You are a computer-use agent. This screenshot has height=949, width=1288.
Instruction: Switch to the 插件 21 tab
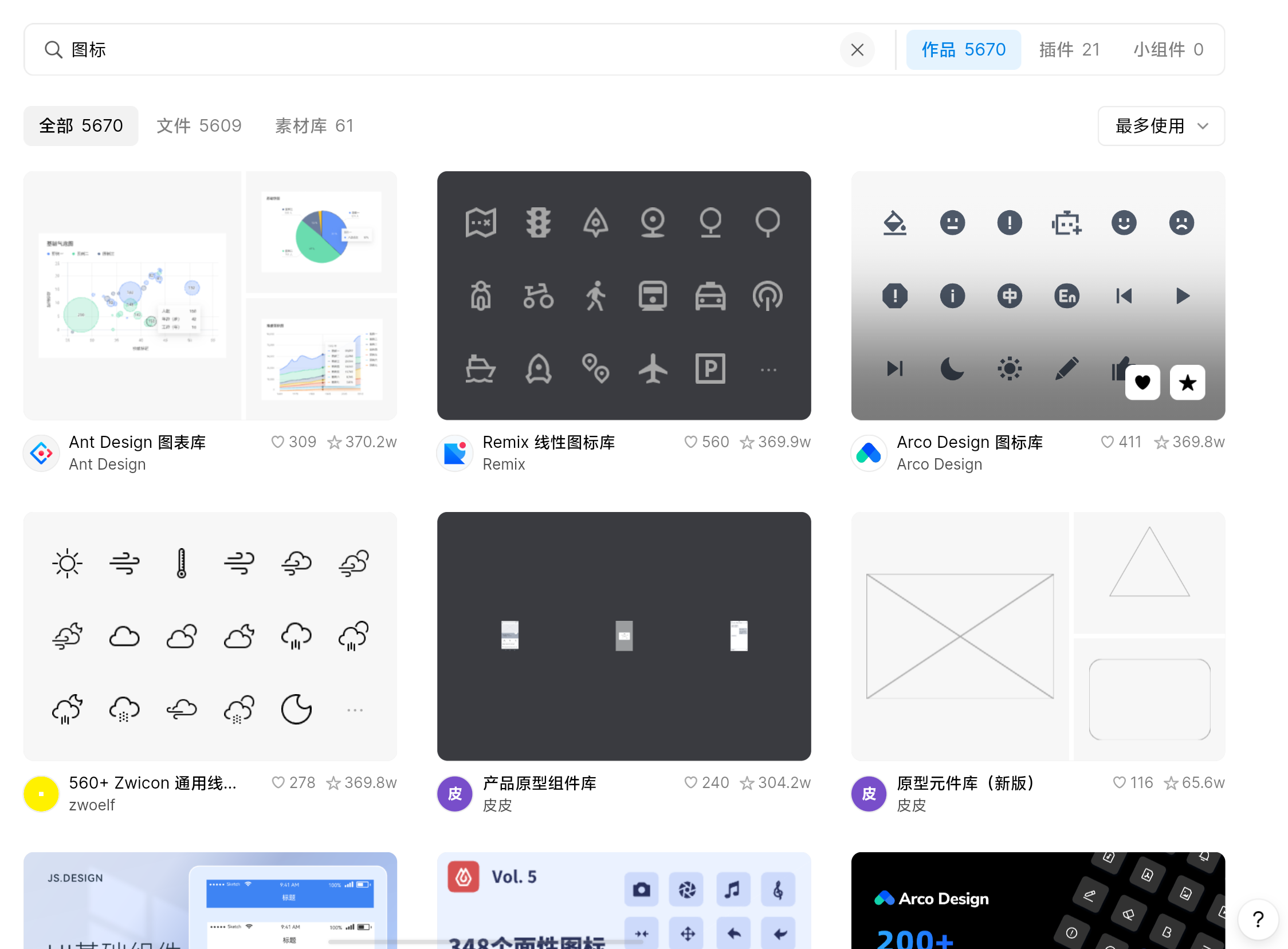point(1069,50)
